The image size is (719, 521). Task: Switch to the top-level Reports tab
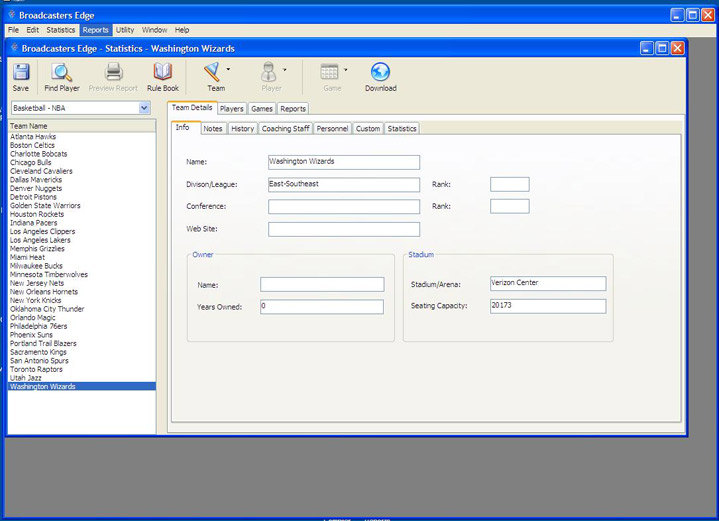click(293, 109)
